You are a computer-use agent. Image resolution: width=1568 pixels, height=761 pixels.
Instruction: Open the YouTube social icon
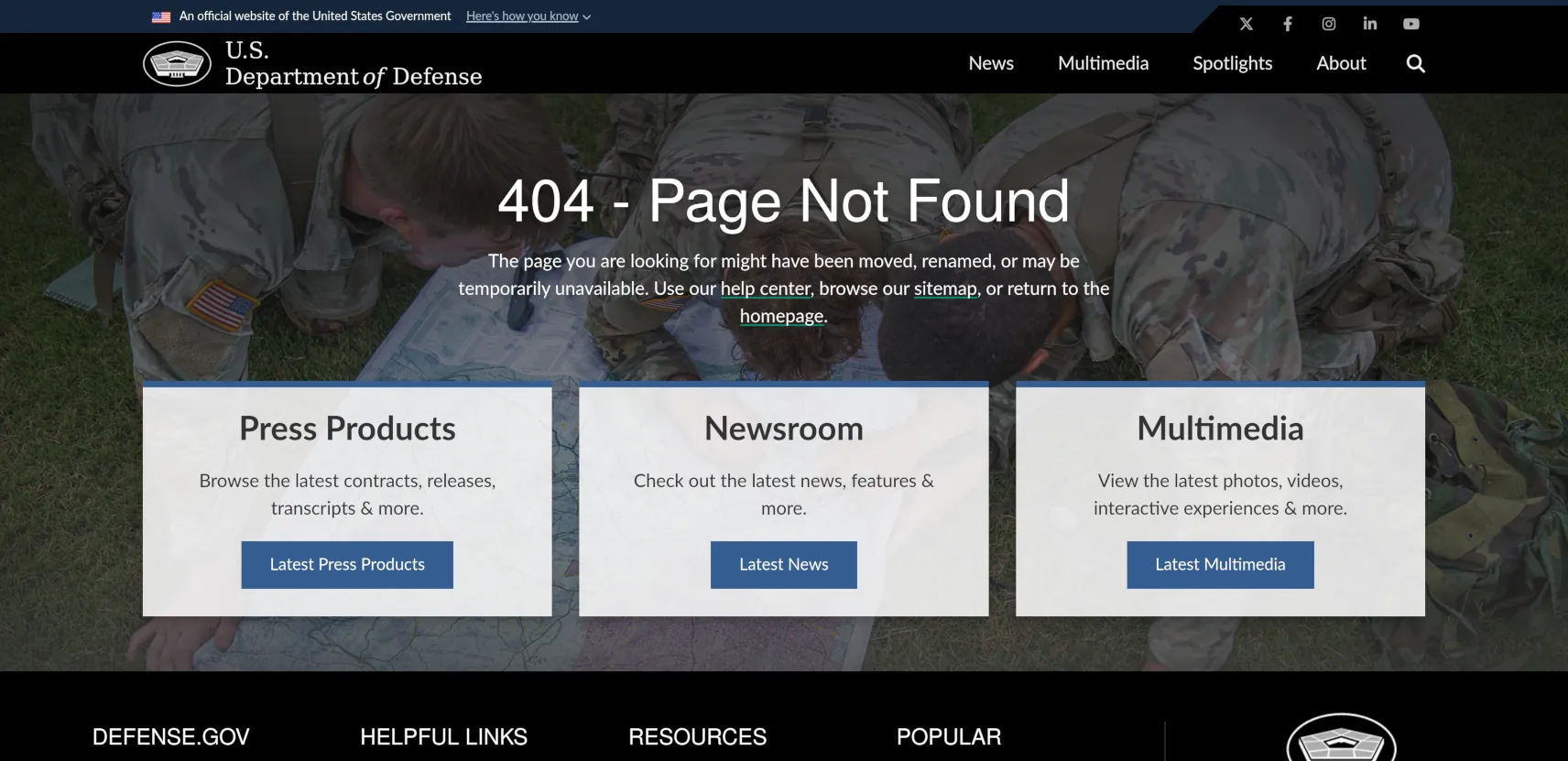[x=1411, y=24]
